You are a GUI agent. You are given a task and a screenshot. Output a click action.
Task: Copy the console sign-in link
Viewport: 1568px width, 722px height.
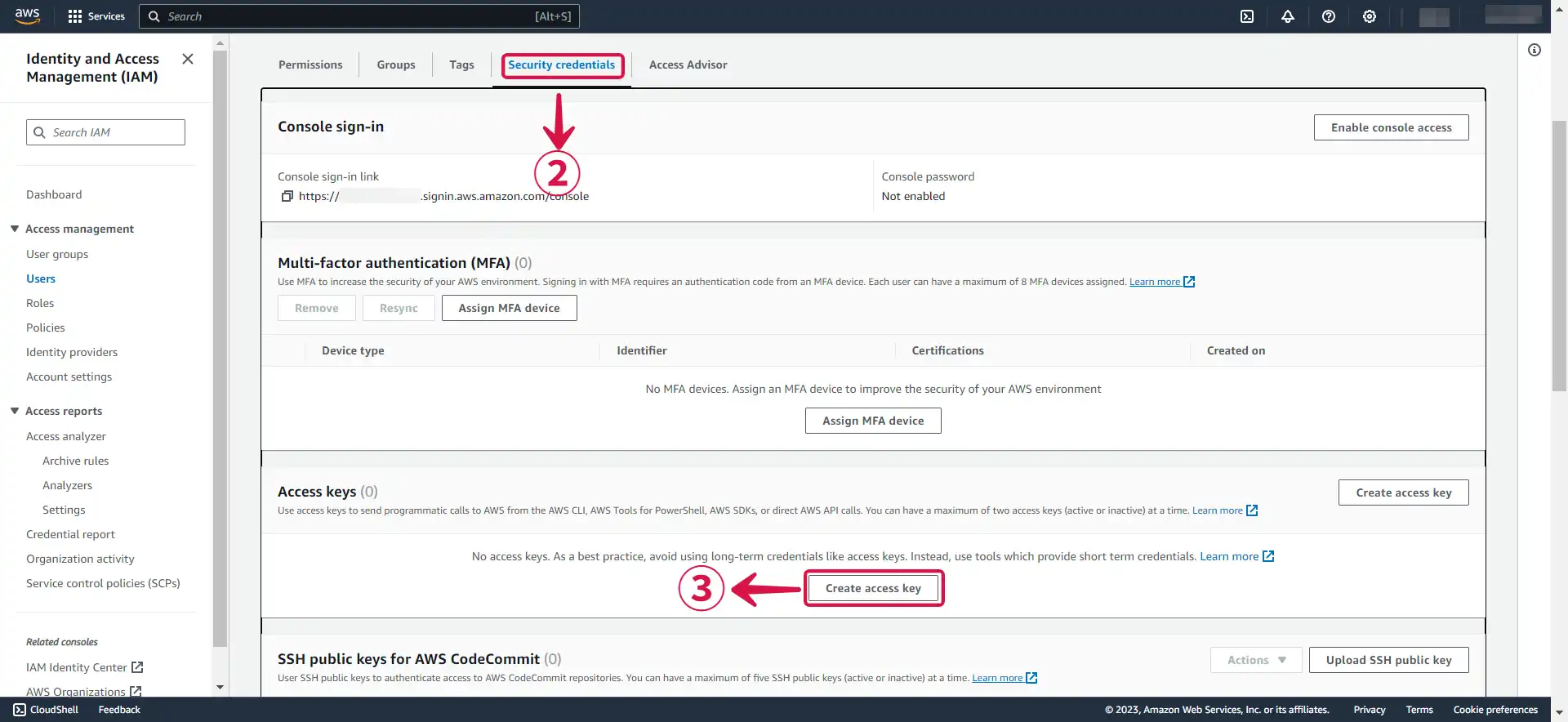pos(287,196)
